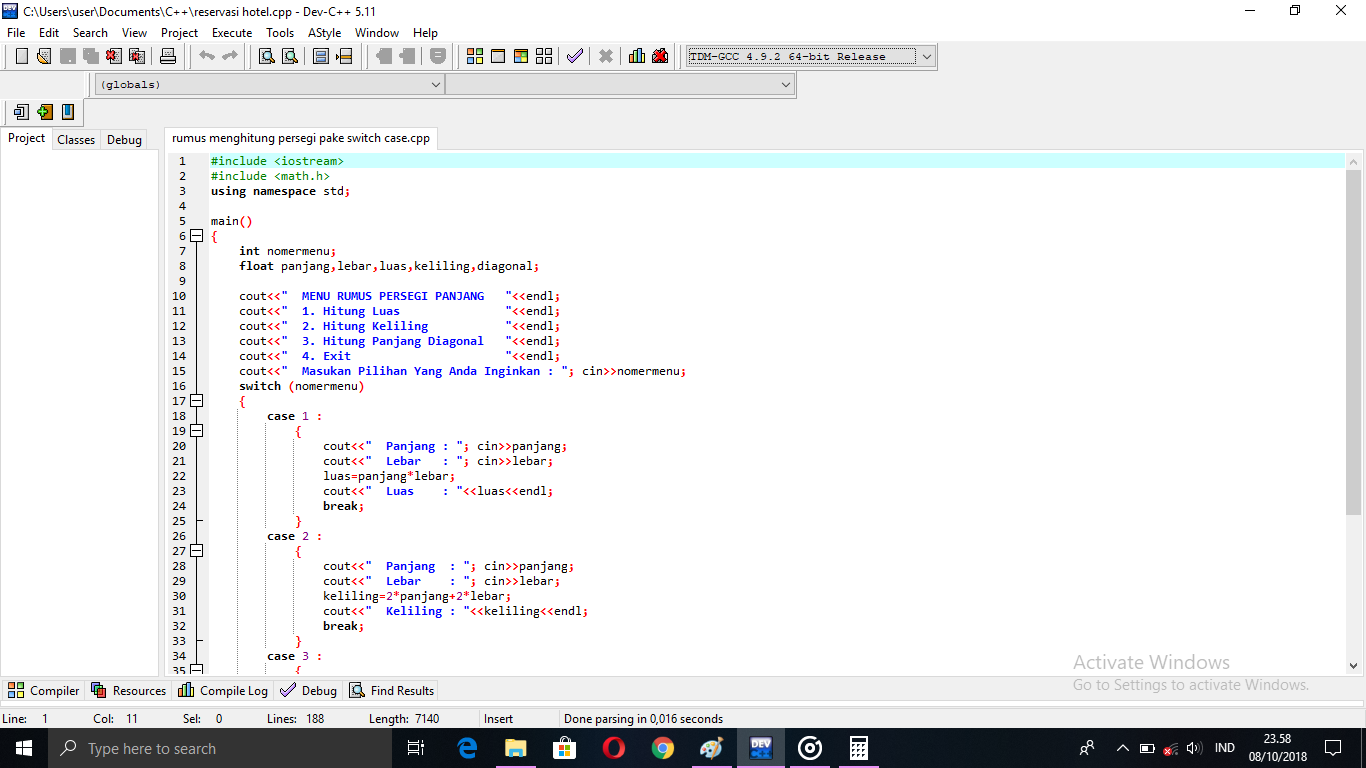The width and height of the screenshot is (1366, 768).
Task: Open the compiler selection dropdown
Action: [925, 56]
